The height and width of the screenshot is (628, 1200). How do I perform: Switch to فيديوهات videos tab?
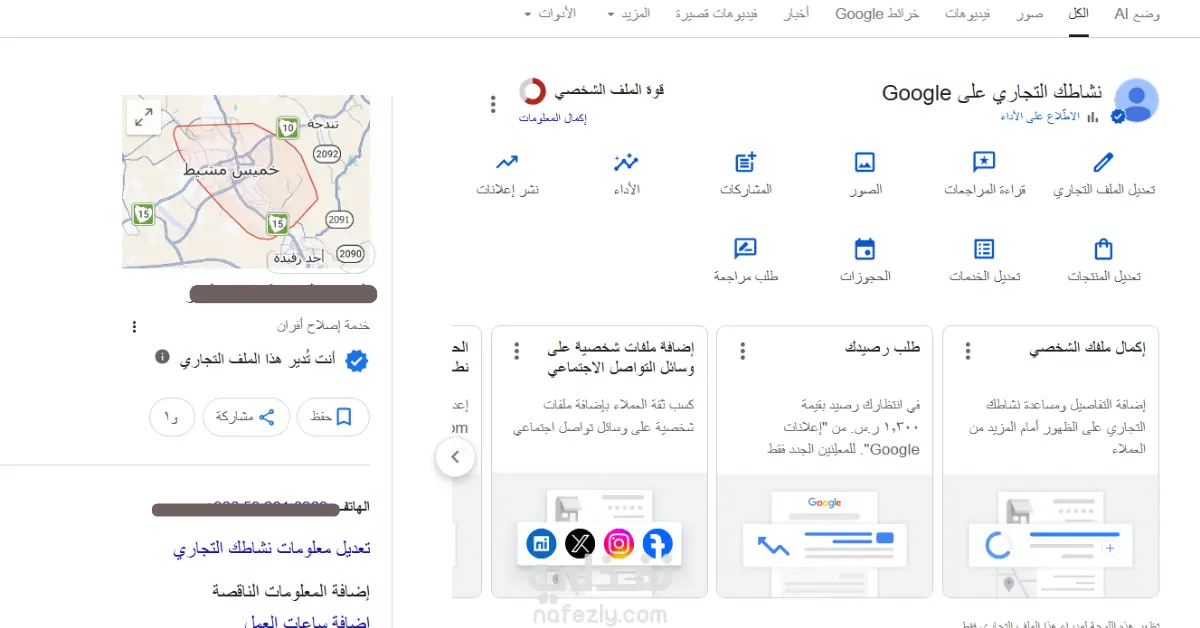pos(969,14)
